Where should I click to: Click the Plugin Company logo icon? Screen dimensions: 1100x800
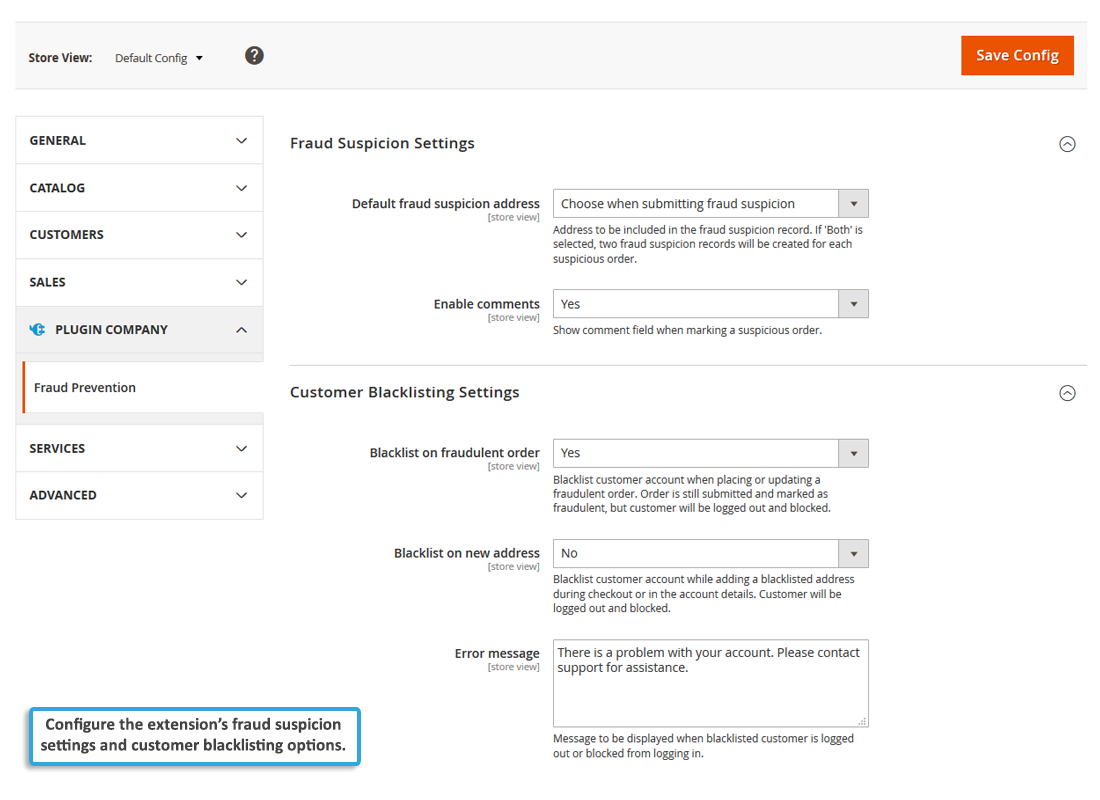tap(37, 329)
